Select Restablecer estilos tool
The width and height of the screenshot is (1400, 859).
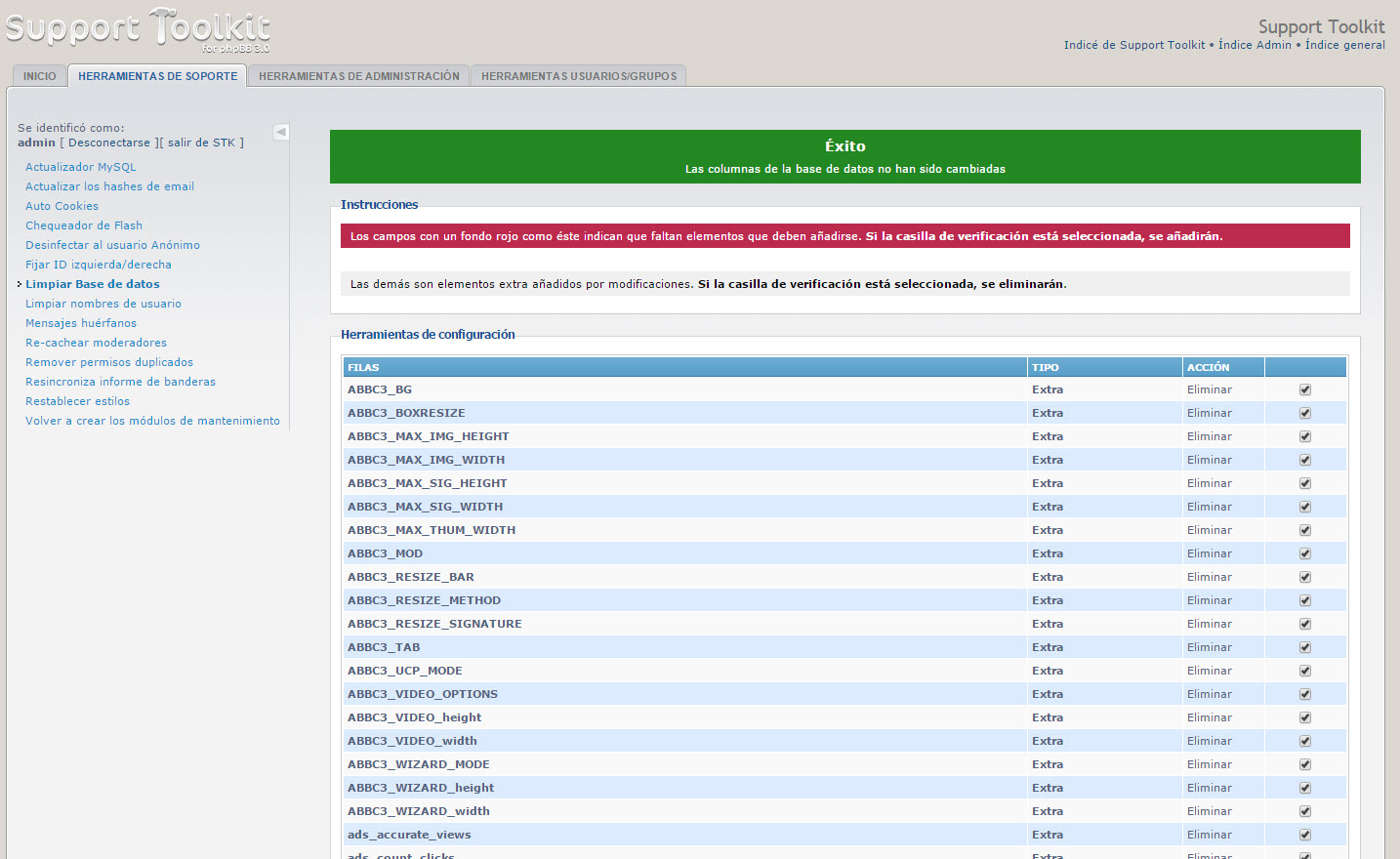pyautogui.click(x=77, y=401)
